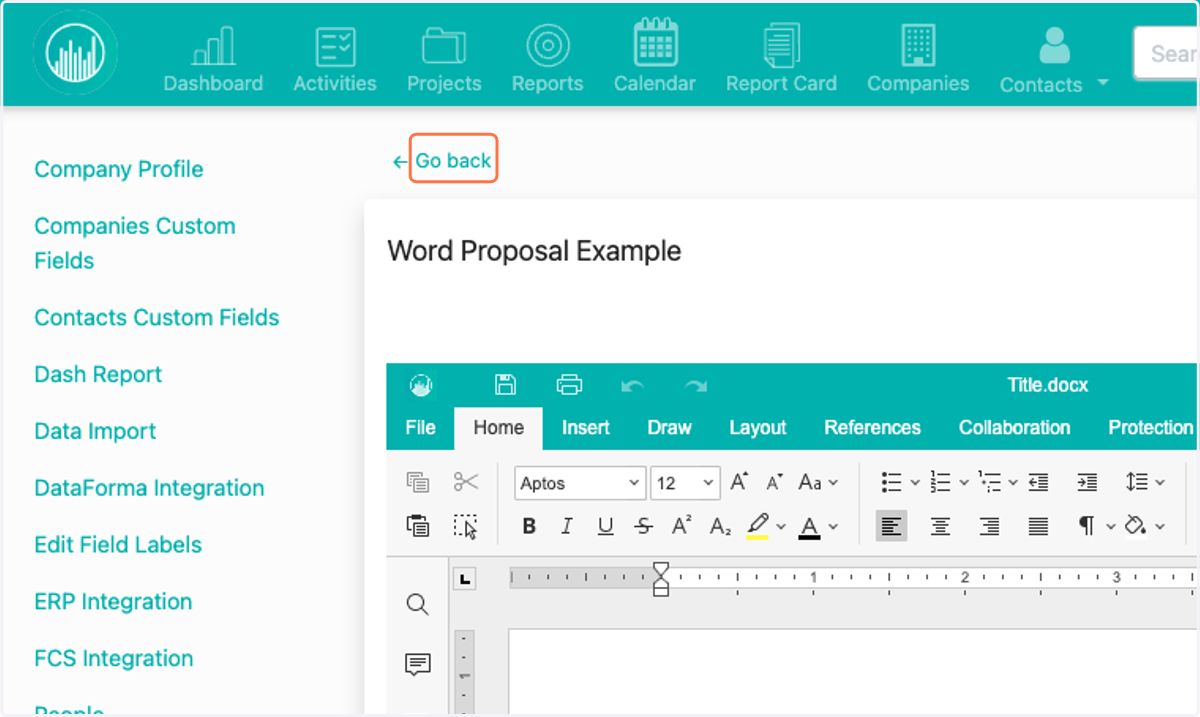This screenshot has height=717, width=1200.
Task: Redo the last editor action
Action: pyautogui.click(x=695, y=385)
